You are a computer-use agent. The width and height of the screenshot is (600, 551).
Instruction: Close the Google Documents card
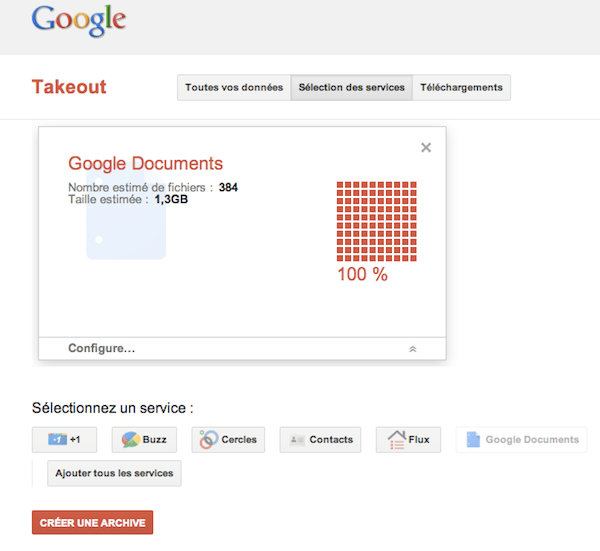click(x=426, y=147)
